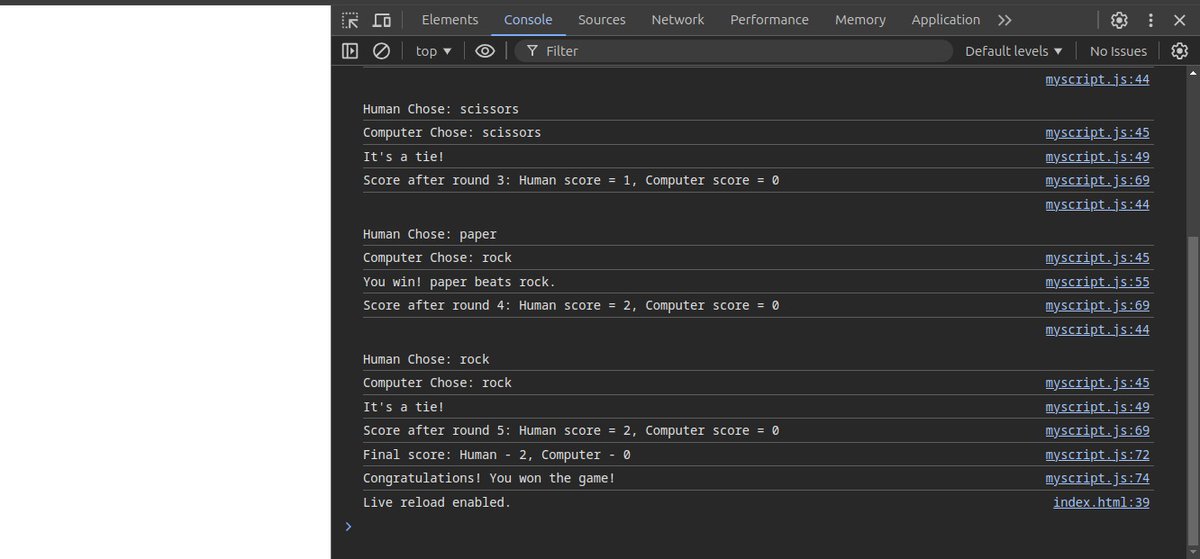1200x559 pixels.
Task: Select the Console tab
Action: [x=528, y=20]
